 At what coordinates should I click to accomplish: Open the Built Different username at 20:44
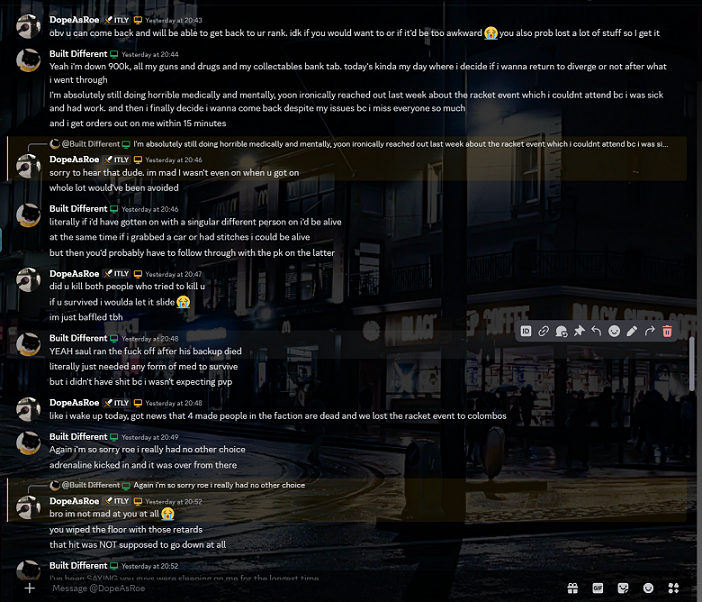[x=78, y=53]
